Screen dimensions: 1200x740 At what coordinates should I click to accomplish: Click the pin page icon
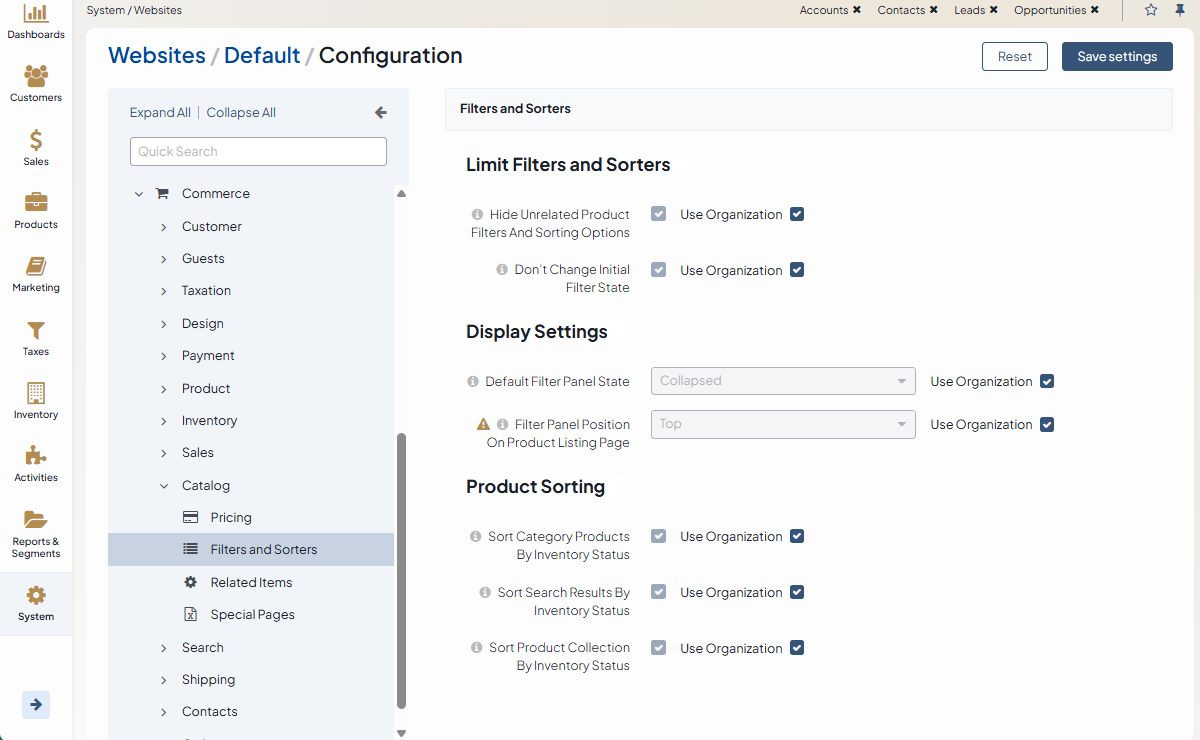tap(1180, 10)
